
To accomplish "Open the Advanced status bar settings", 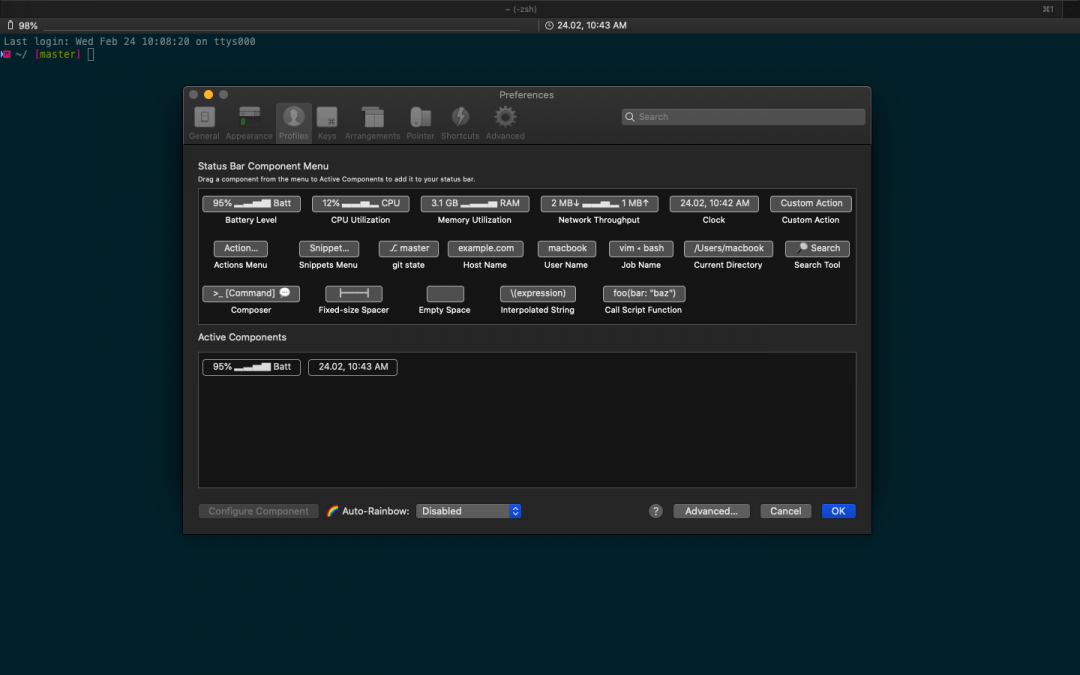I will click(x=711, y=511).
